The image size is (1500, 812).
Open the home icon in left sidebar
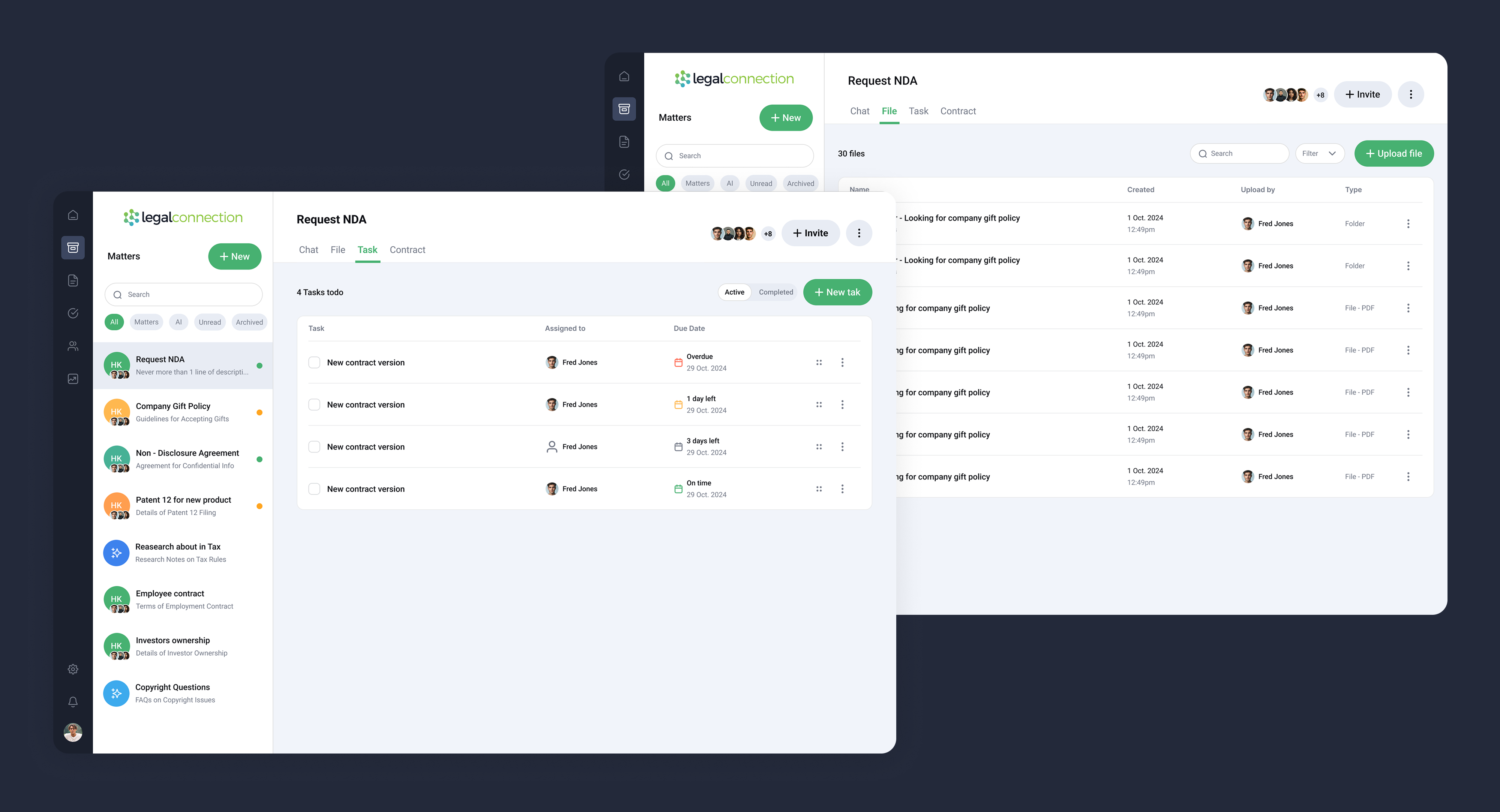(x=73, y=215)
